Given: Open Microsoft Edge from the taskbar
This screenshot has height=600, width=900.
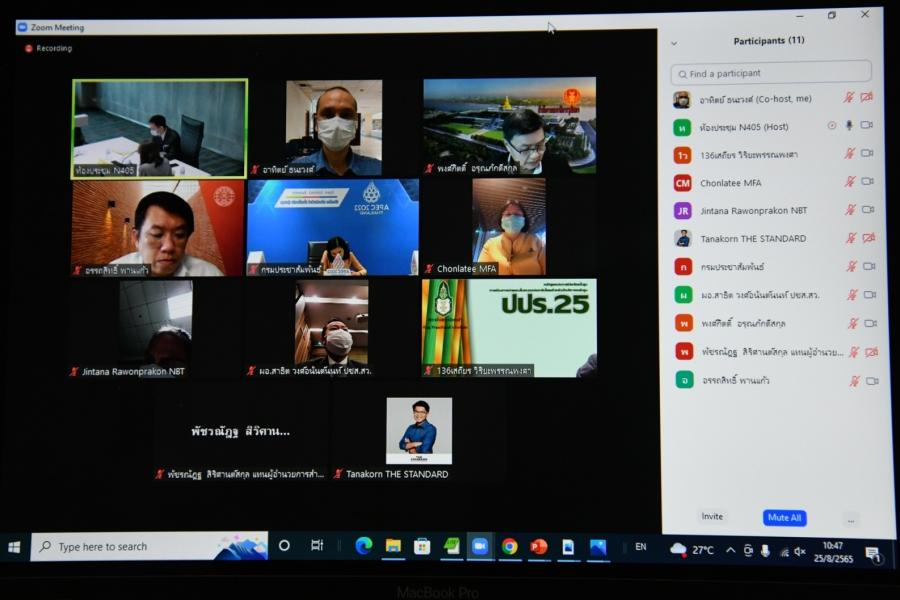Looking at the screenshot, I should (x=364, y=546).
